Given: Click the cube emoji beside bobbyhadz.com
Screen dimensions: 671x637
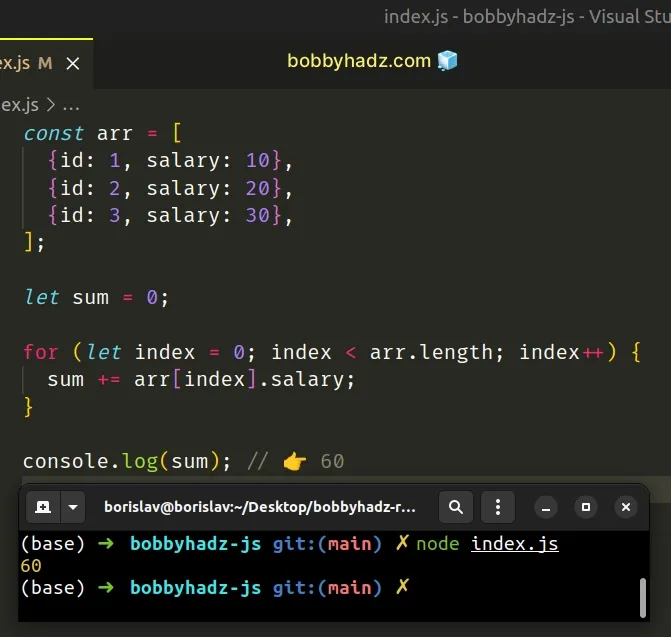Looking at the screenshot, I should [x=447, y=60].
